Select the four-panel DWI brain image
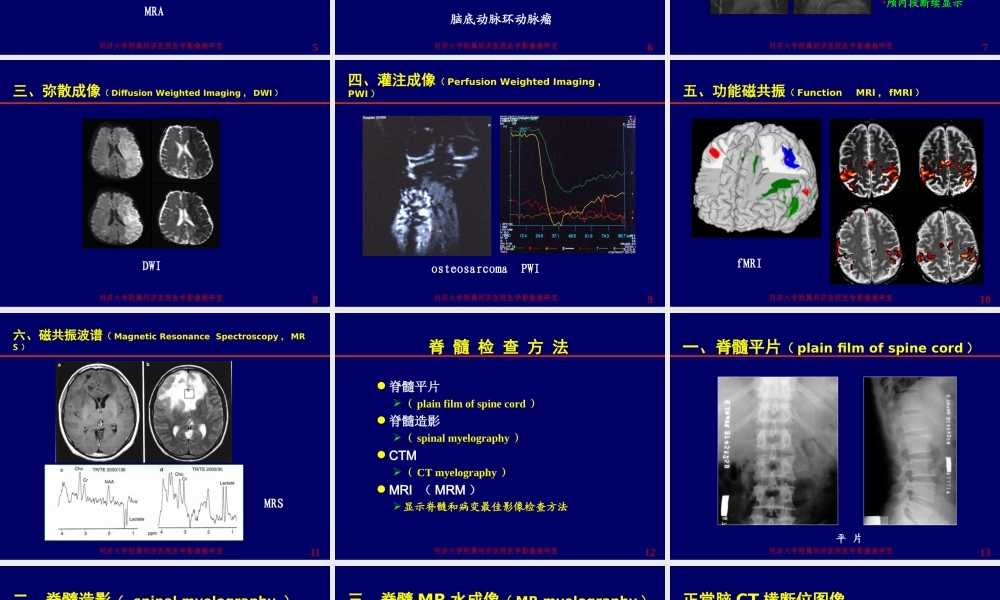Image resolution: width=1000 pixels, height=600 pixels. point(150,183)
